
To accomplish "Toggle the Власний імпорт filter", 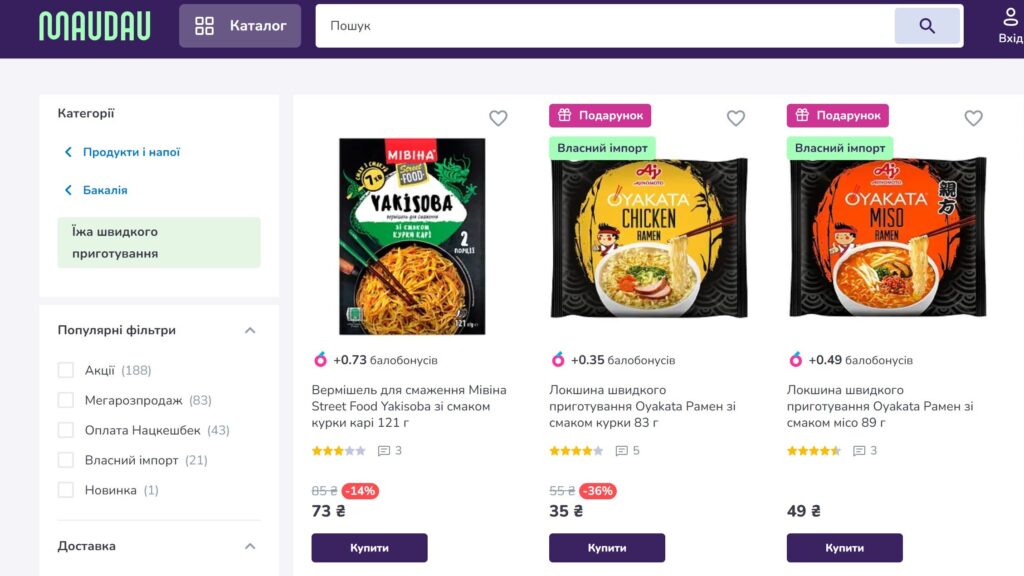I will click(x=66, y=460).
